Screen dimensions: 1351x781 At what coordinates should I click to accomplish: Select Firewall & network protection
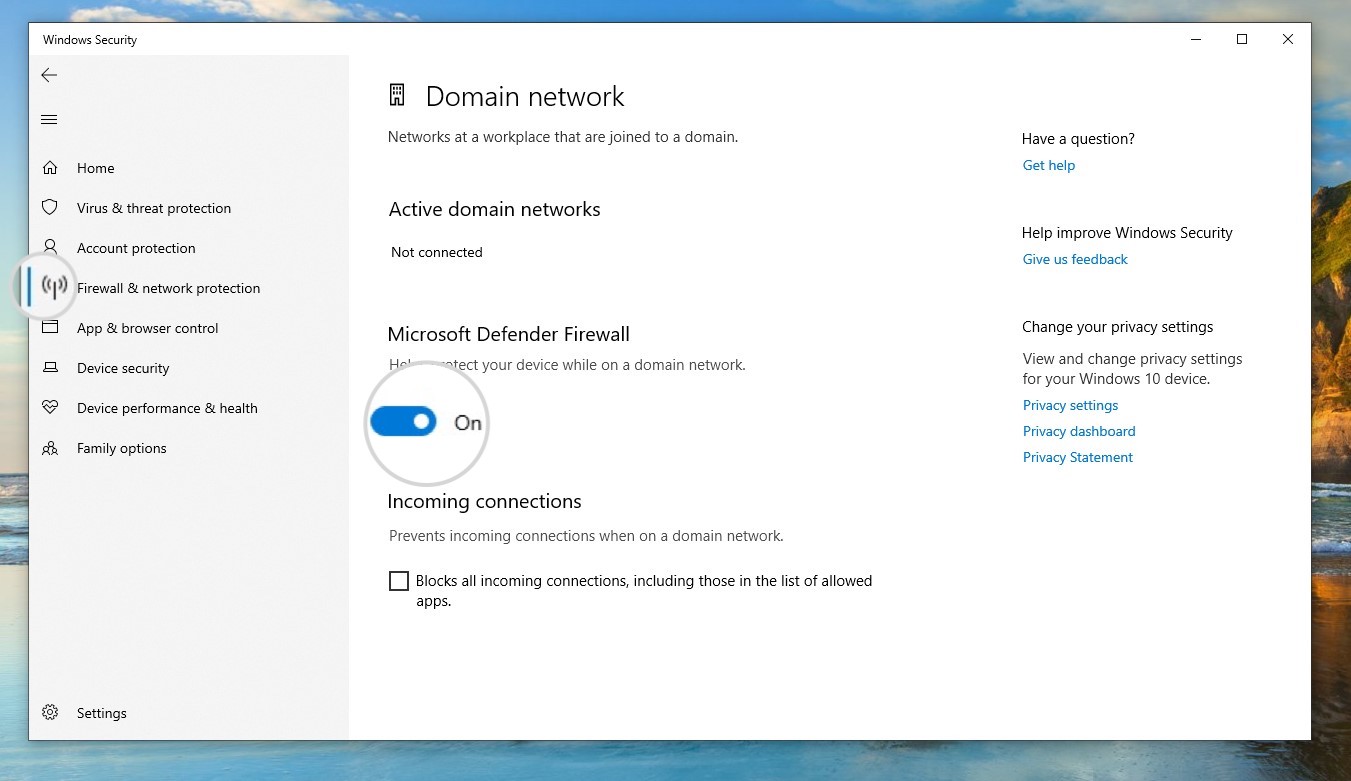point(169,288)
